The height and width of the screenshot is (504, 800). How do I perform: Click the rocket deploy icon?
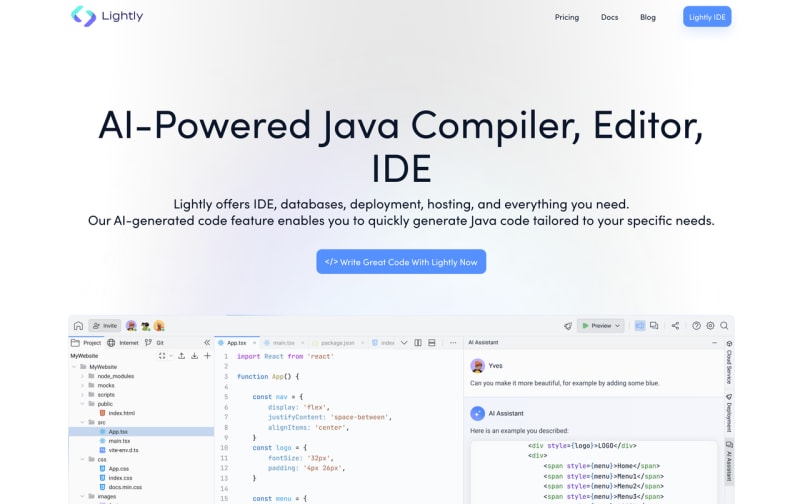point(567,325)
